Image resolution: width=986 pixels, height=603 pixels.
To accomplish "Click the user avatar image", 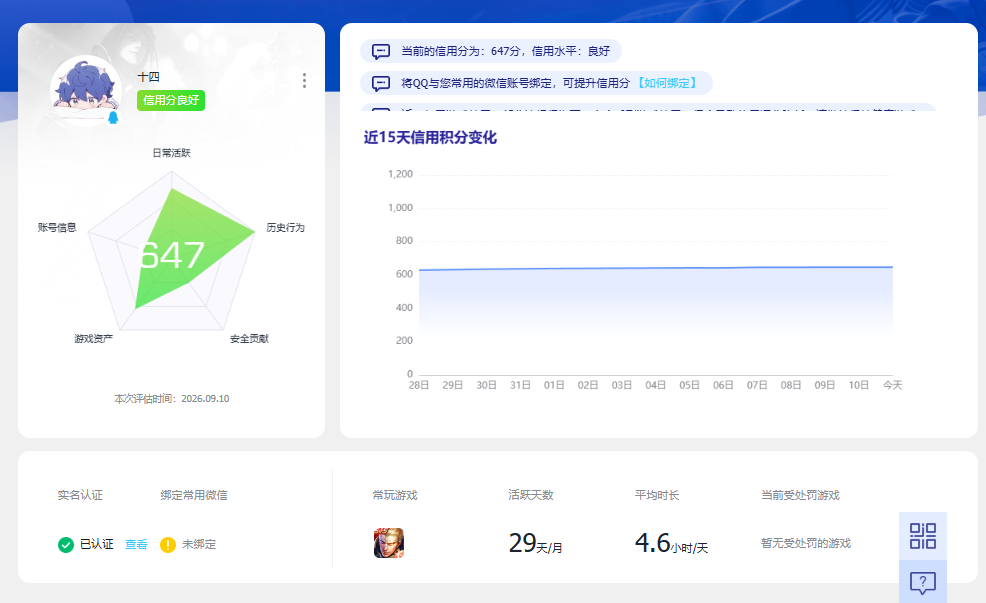I will 86,91.
